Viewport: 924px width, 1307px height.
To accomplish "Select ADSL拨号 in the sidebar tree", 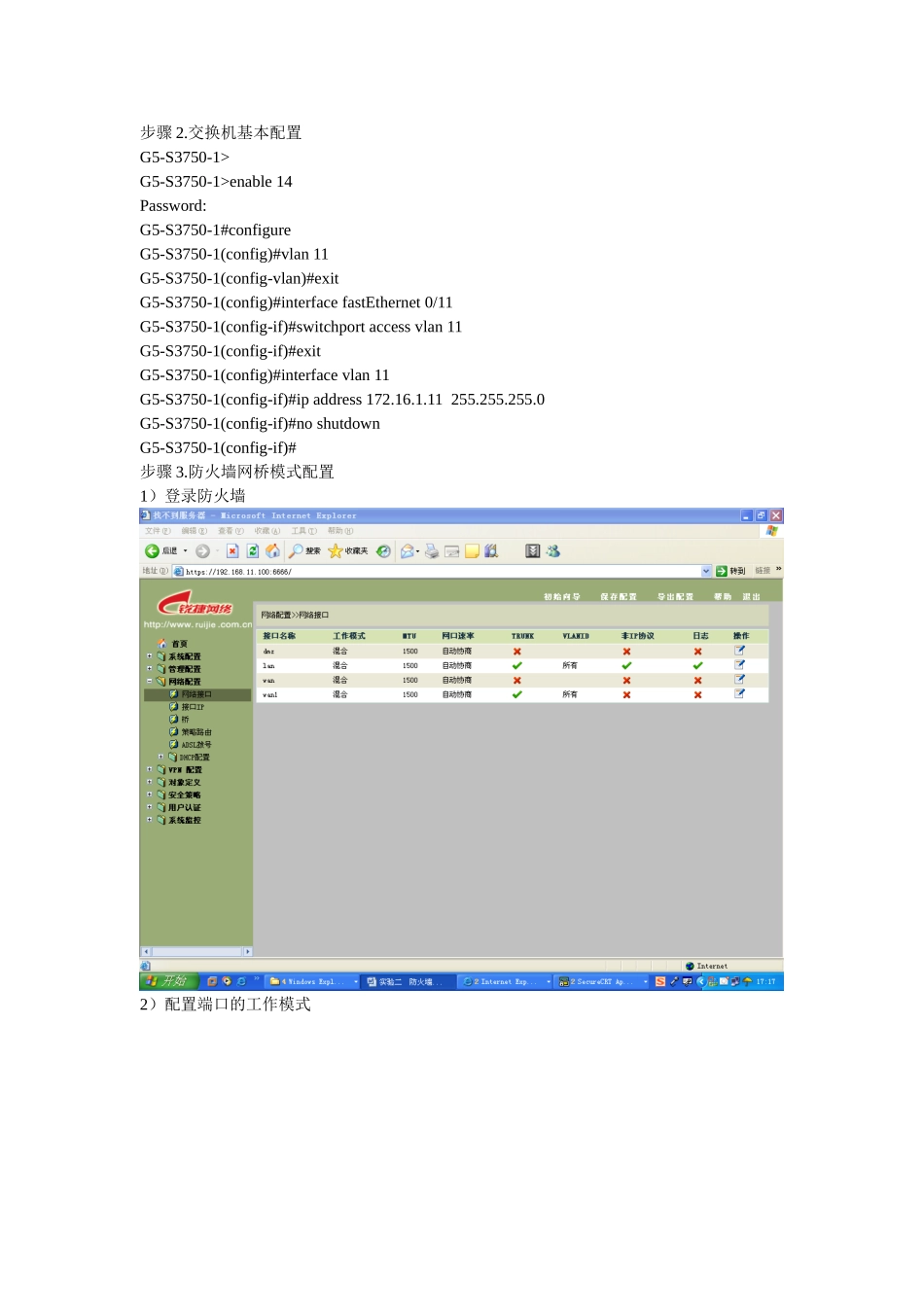I will [x=196, y=745].
